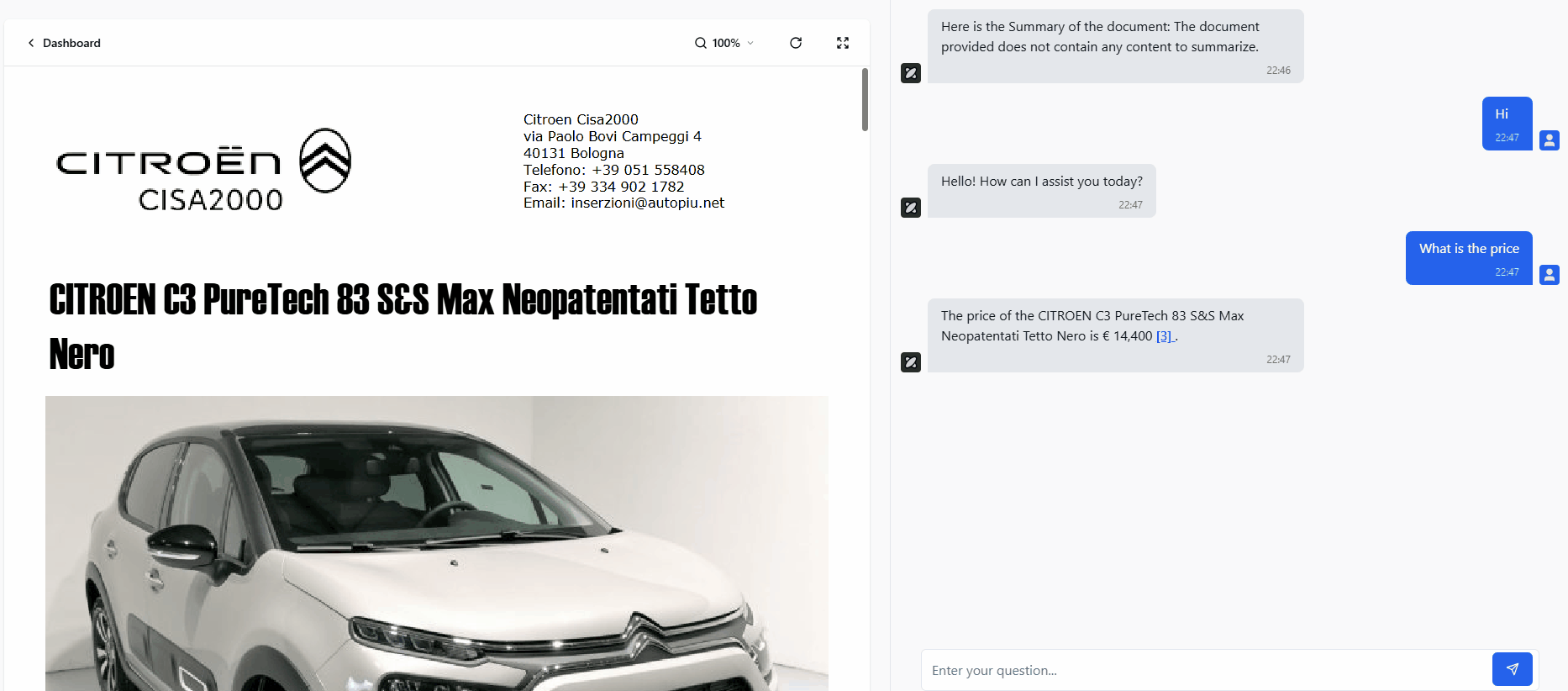The image size is (1568, 691).
Task: Reload the document with the refresh icon
Action: 796,43
